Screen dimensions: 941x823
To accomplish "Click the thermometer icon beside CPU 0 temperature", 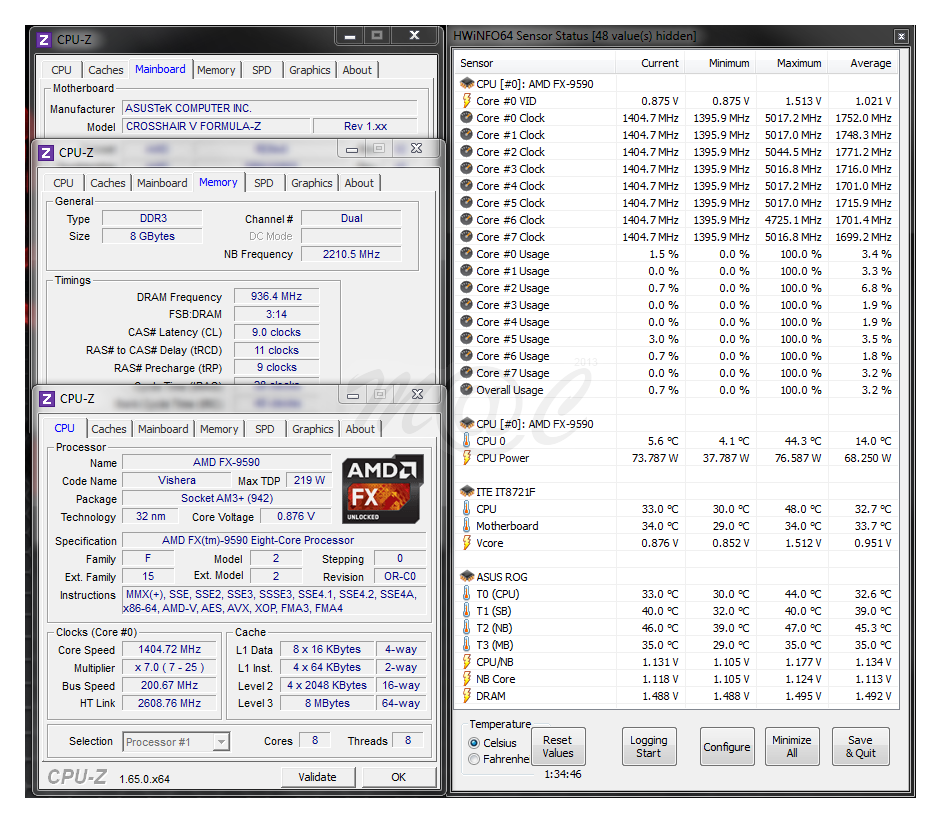I will (464, 441).
